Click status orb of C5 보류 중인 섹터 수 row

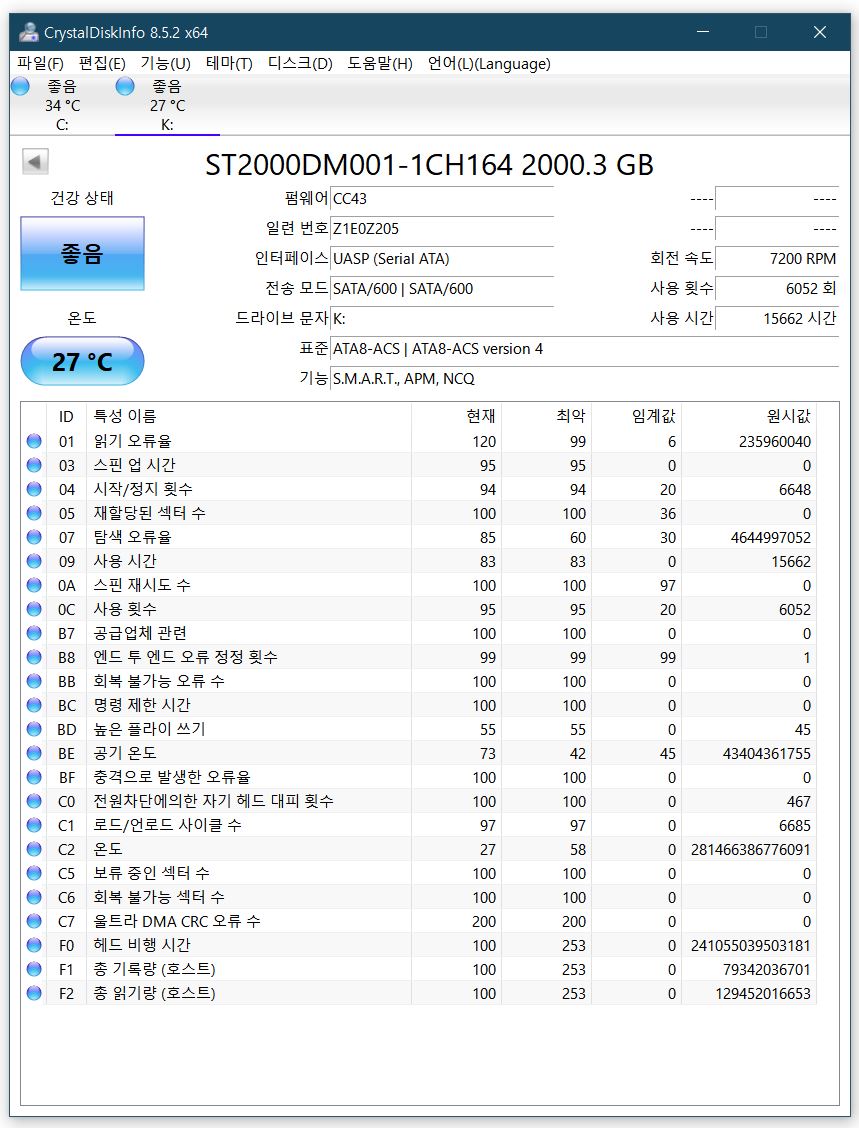[x=34, y=873]
